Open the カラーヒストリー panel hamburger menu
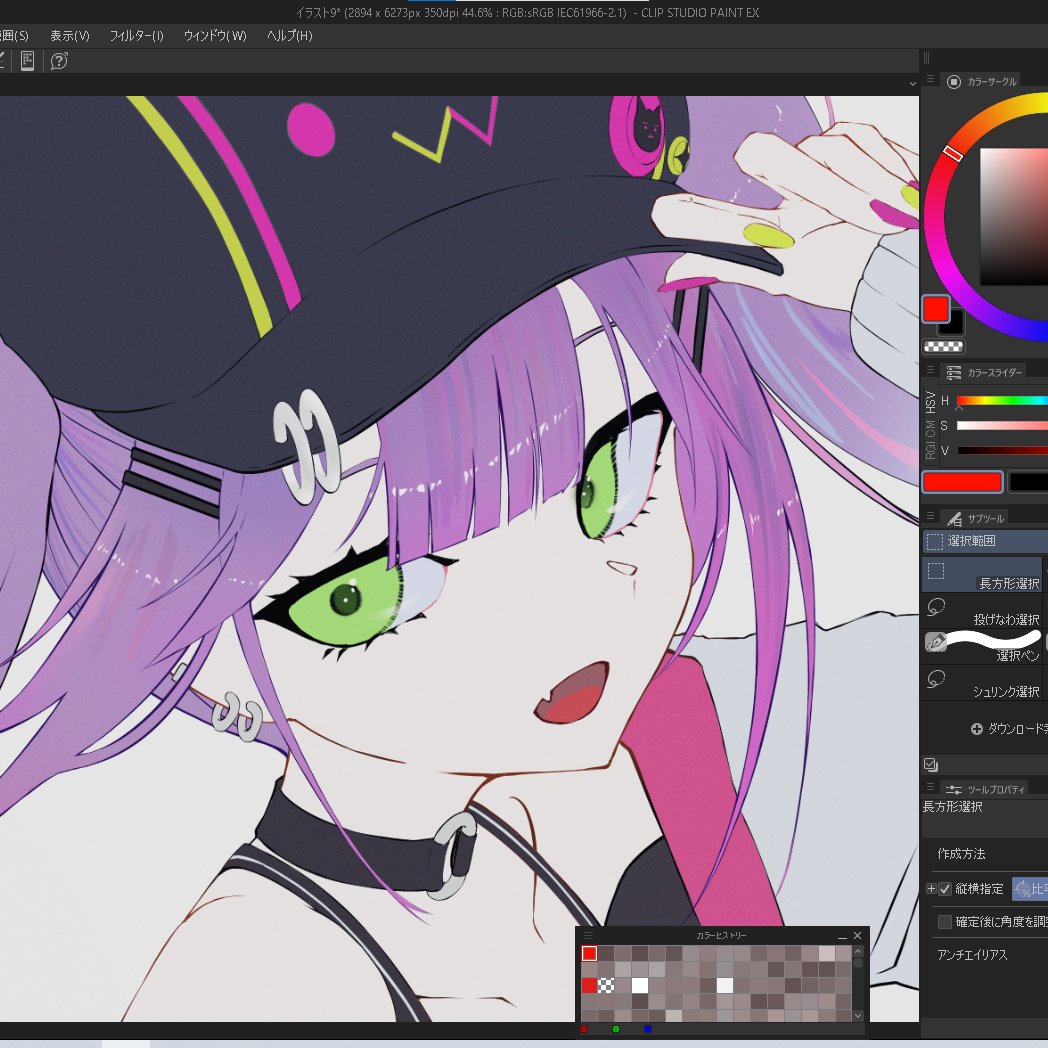This screenshot has width=1048, height=1048. pyautogui.click(x=588, y=935)
